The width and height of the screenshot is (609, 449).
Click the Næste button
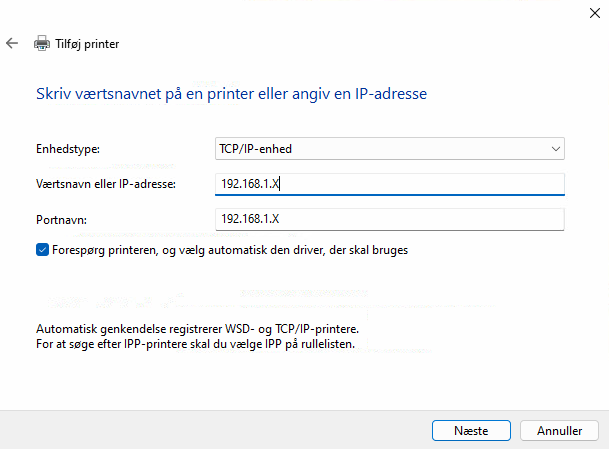pos(471,430)
